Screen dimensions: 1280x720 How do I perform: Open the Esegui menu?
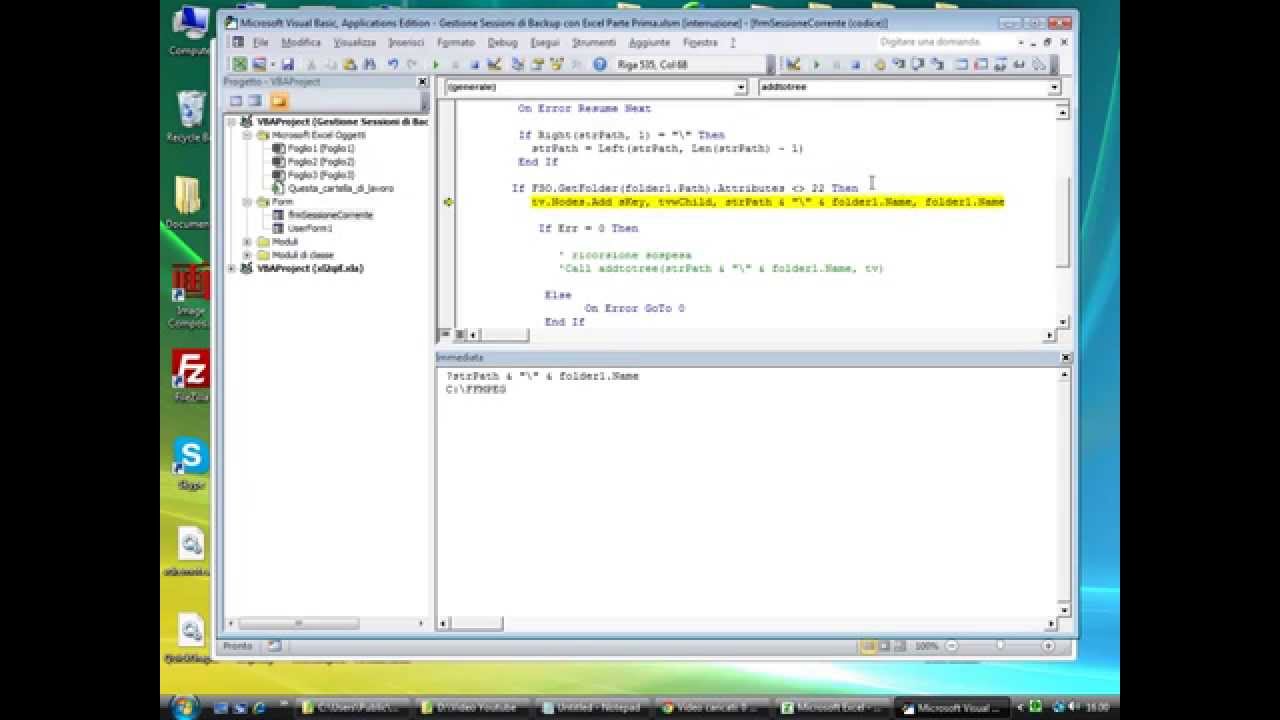coord(545,42)
